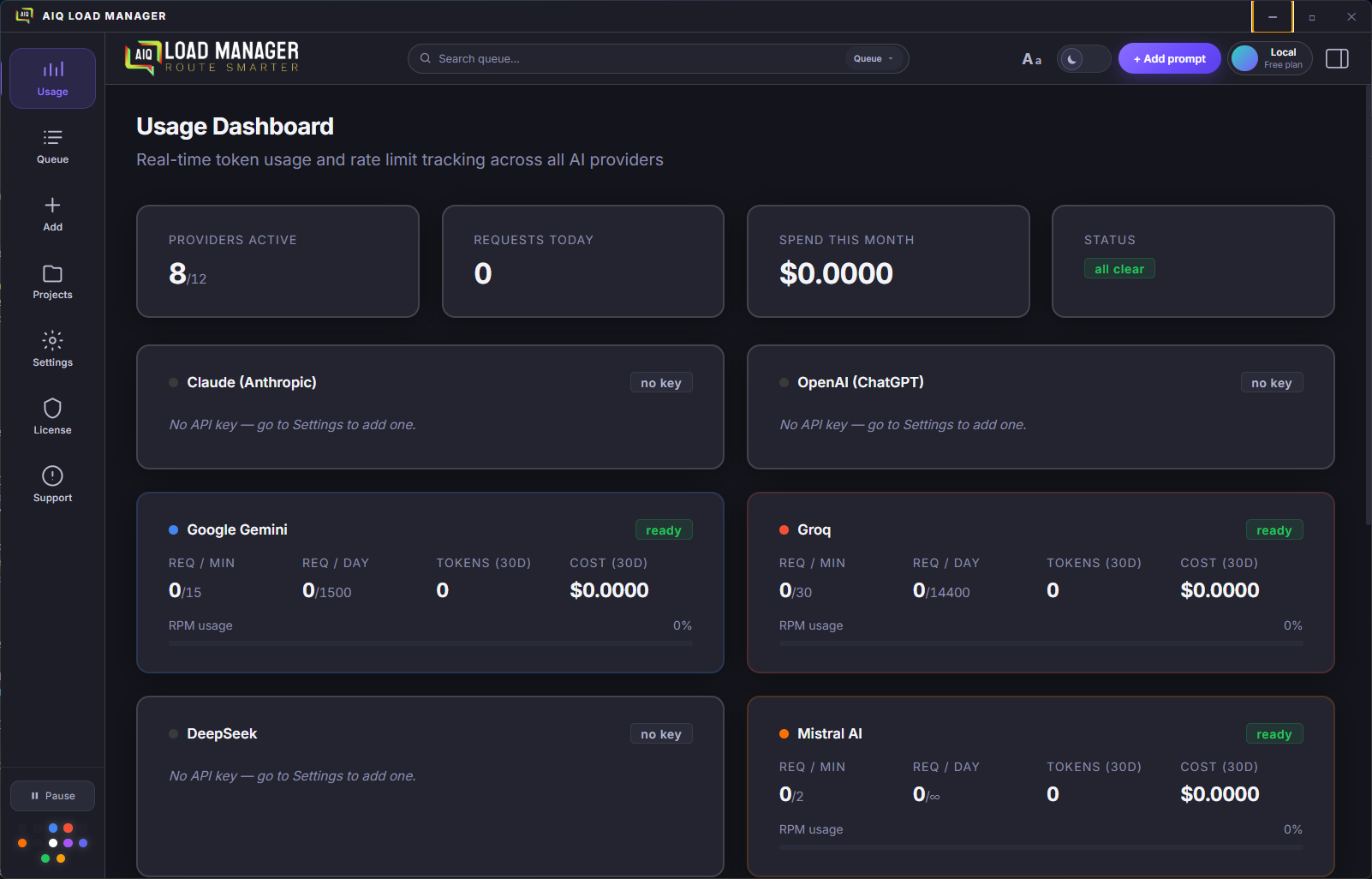The image size is (1372, 879).
Task: Click the '0/14400' REQ / DAY value for Groq
Action: pyautogui.click(x=941, y=590)
